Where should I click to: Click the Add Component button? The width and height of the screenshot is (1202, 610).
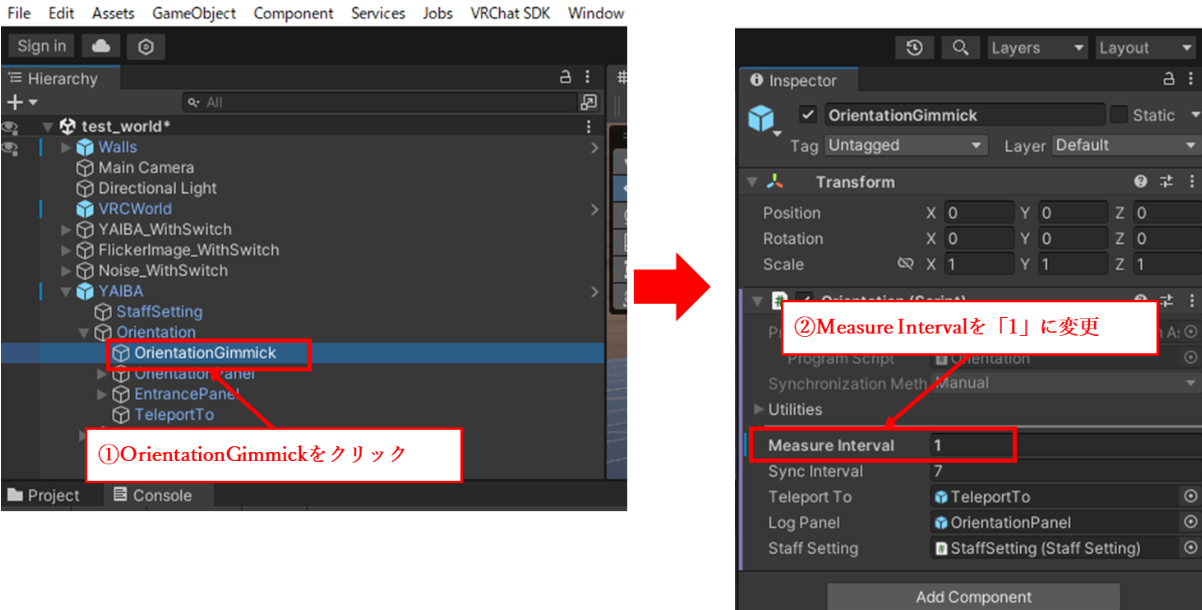973,597
